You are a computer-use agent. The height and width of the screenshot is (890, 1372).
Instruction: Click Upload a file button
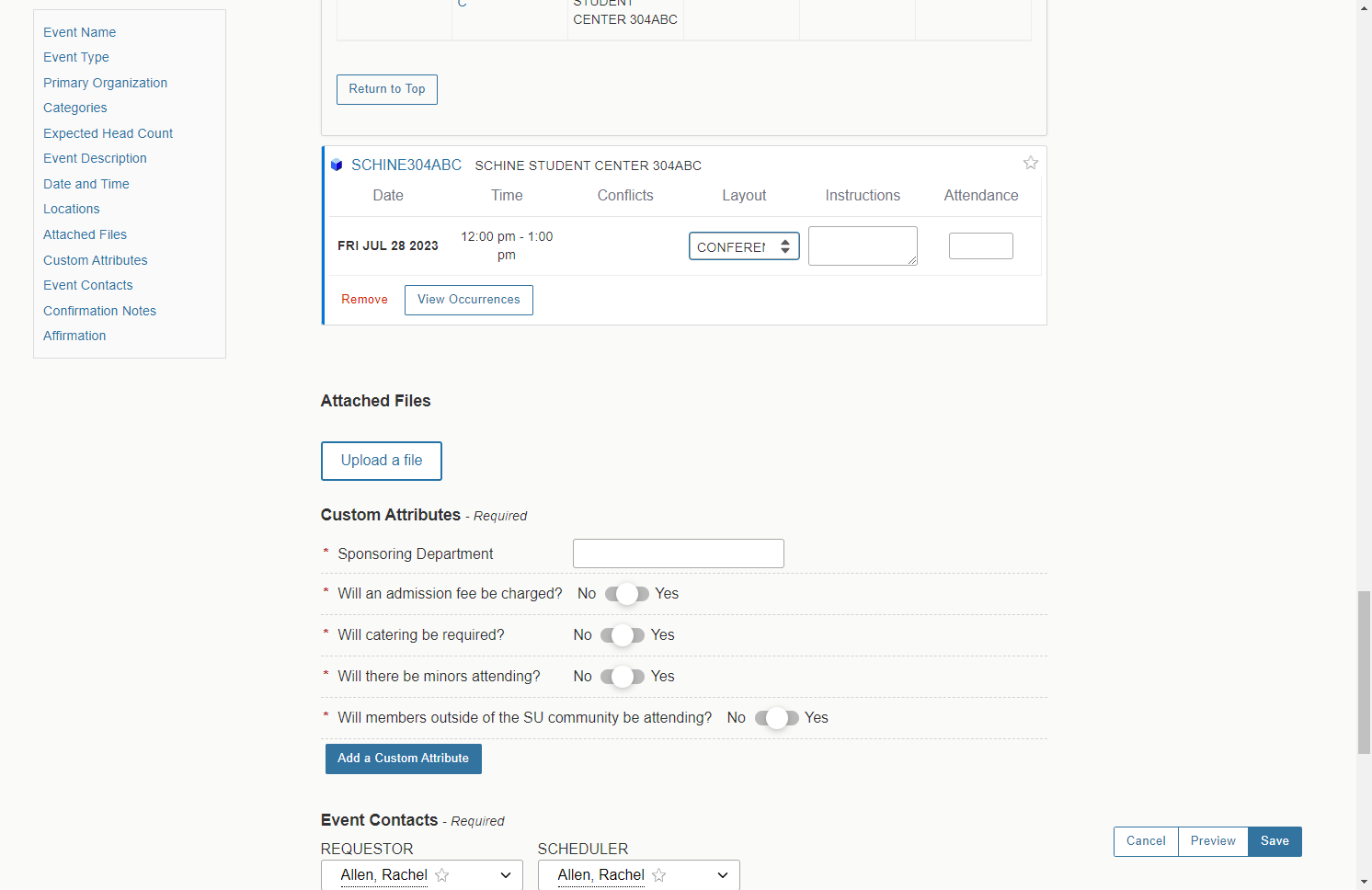[x=382, y=461]
